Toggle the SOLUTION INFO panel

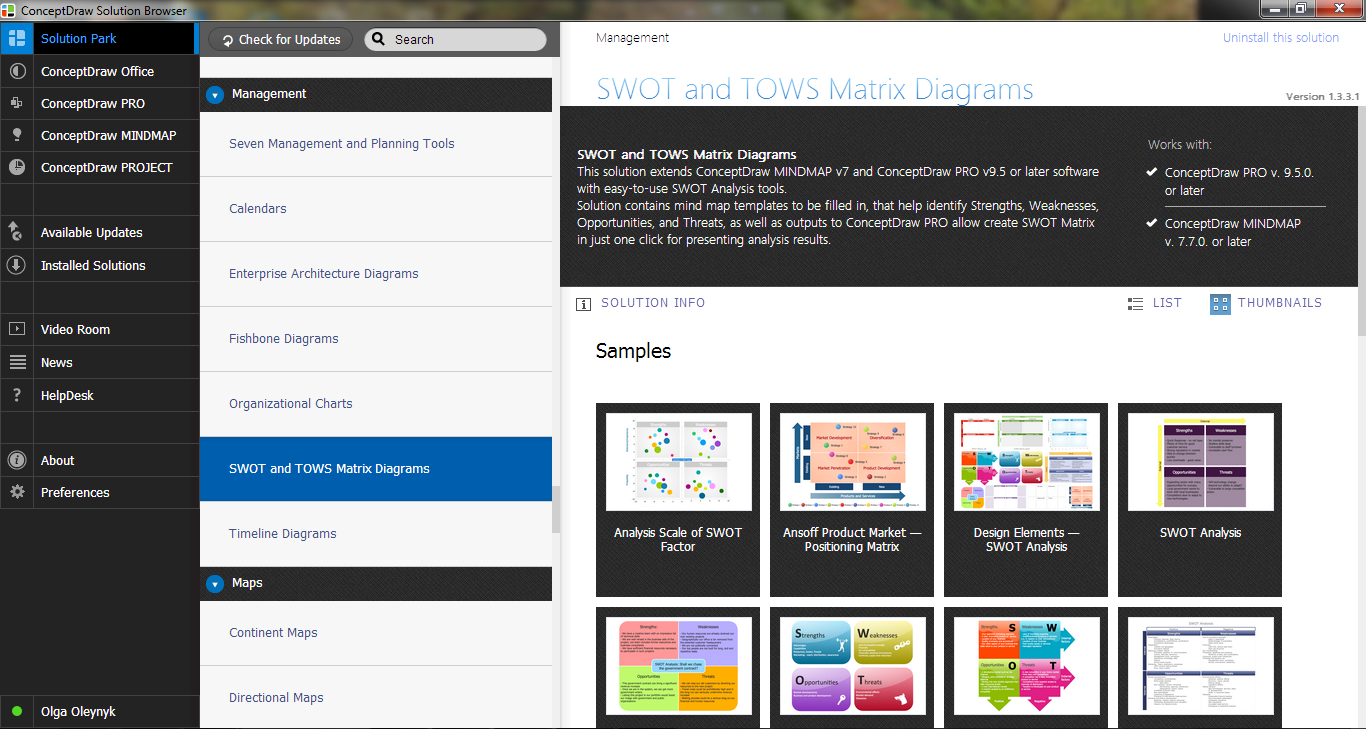(x=642, y=303)
